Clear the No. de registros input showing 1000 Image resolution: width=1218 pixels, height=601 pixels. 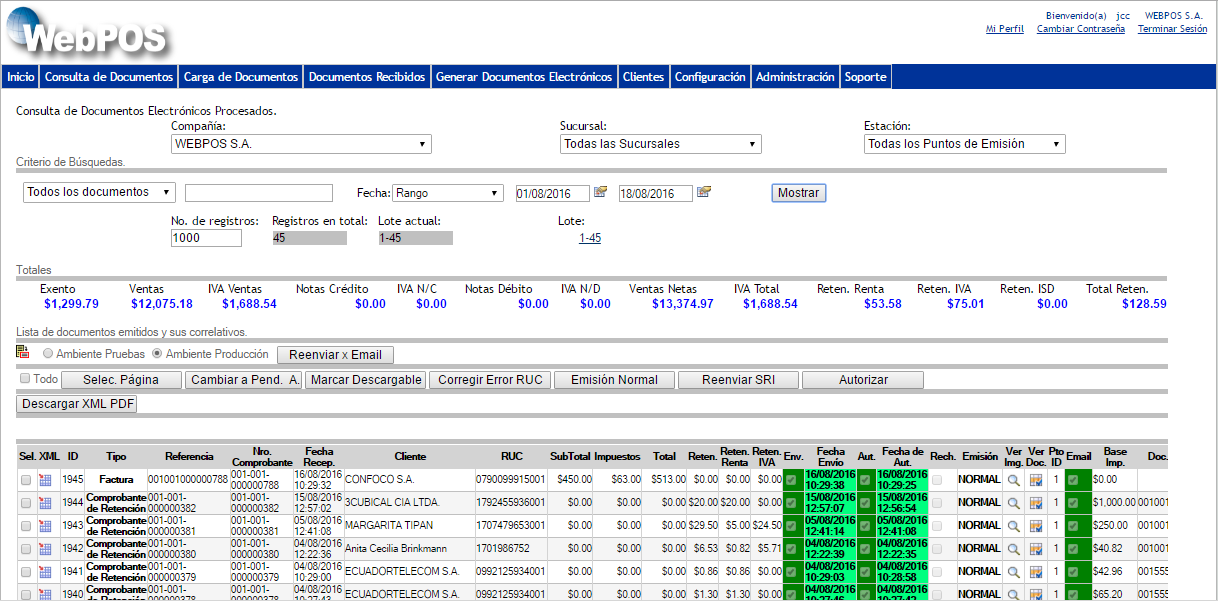coord(205,238)
